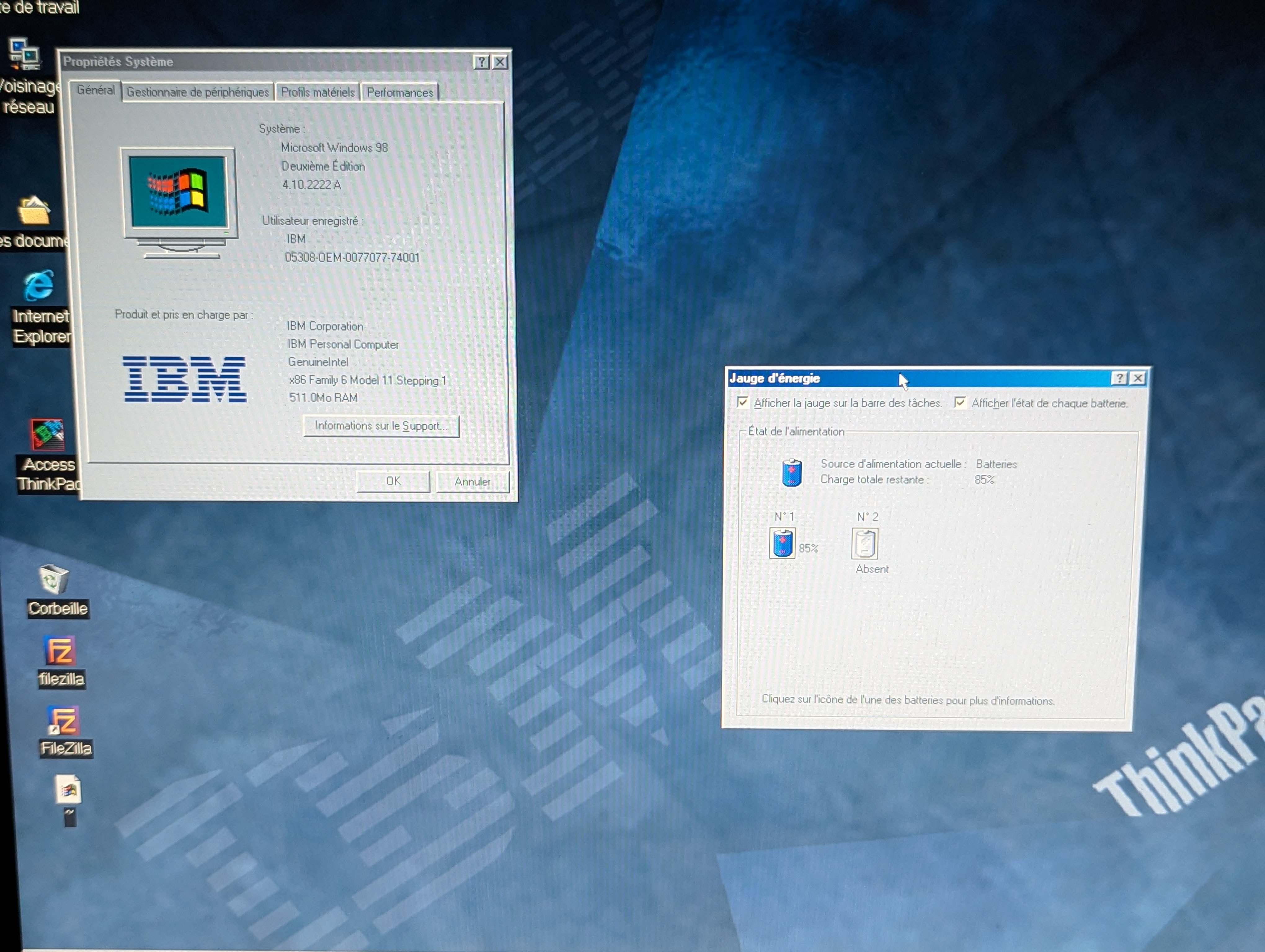Open documents folder desktop icon
This screenshot has width=1265, height=952.
coord(33,211)
